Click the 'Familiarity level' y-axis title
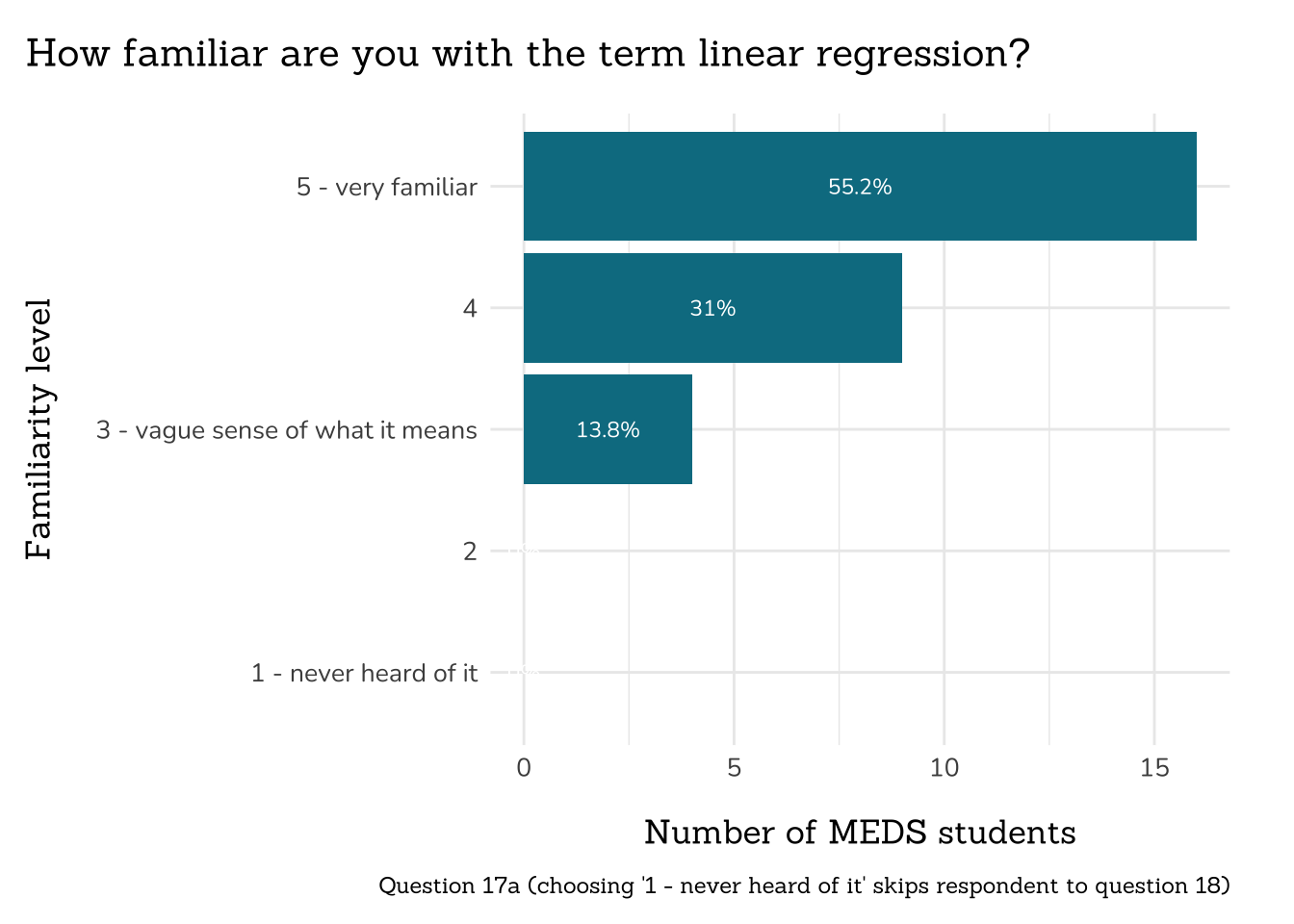This screenshot has height=924, width=1294. 39,429
